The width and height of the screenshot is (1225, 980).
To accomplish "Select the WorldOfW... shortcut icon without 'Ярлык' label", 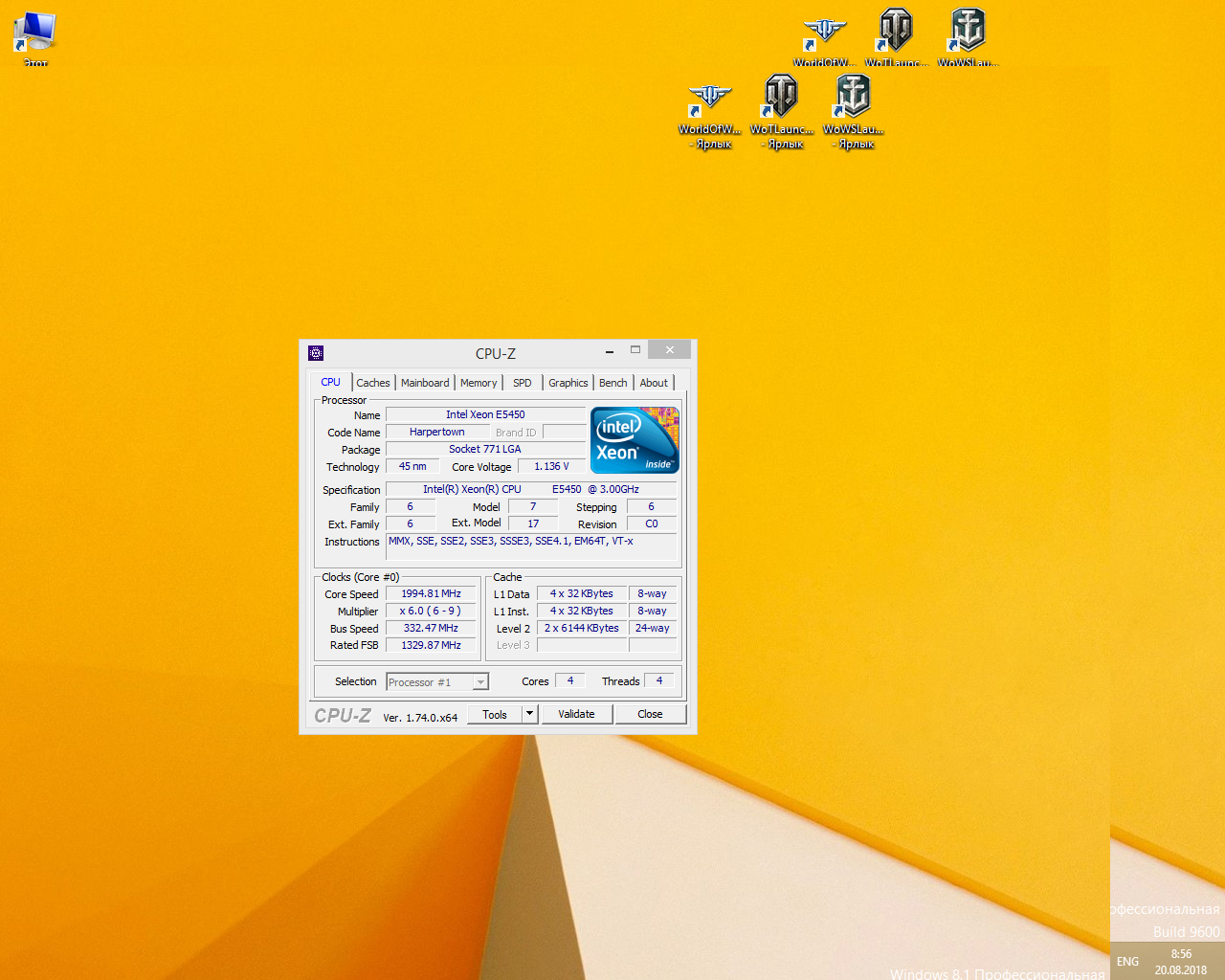I will [x=824, y=39].
